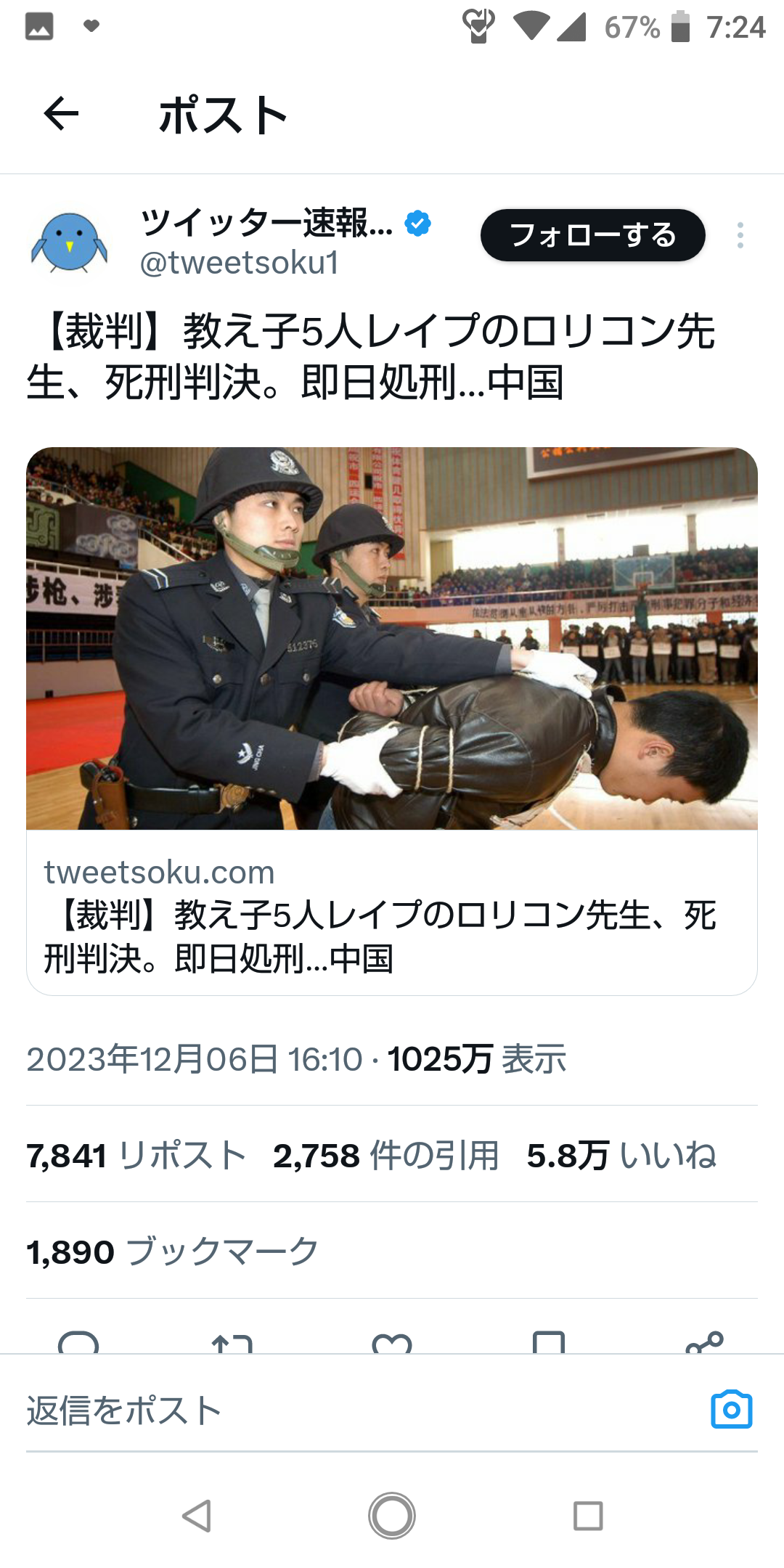
Task: Tap the blue verified badge
Action: 418,223
